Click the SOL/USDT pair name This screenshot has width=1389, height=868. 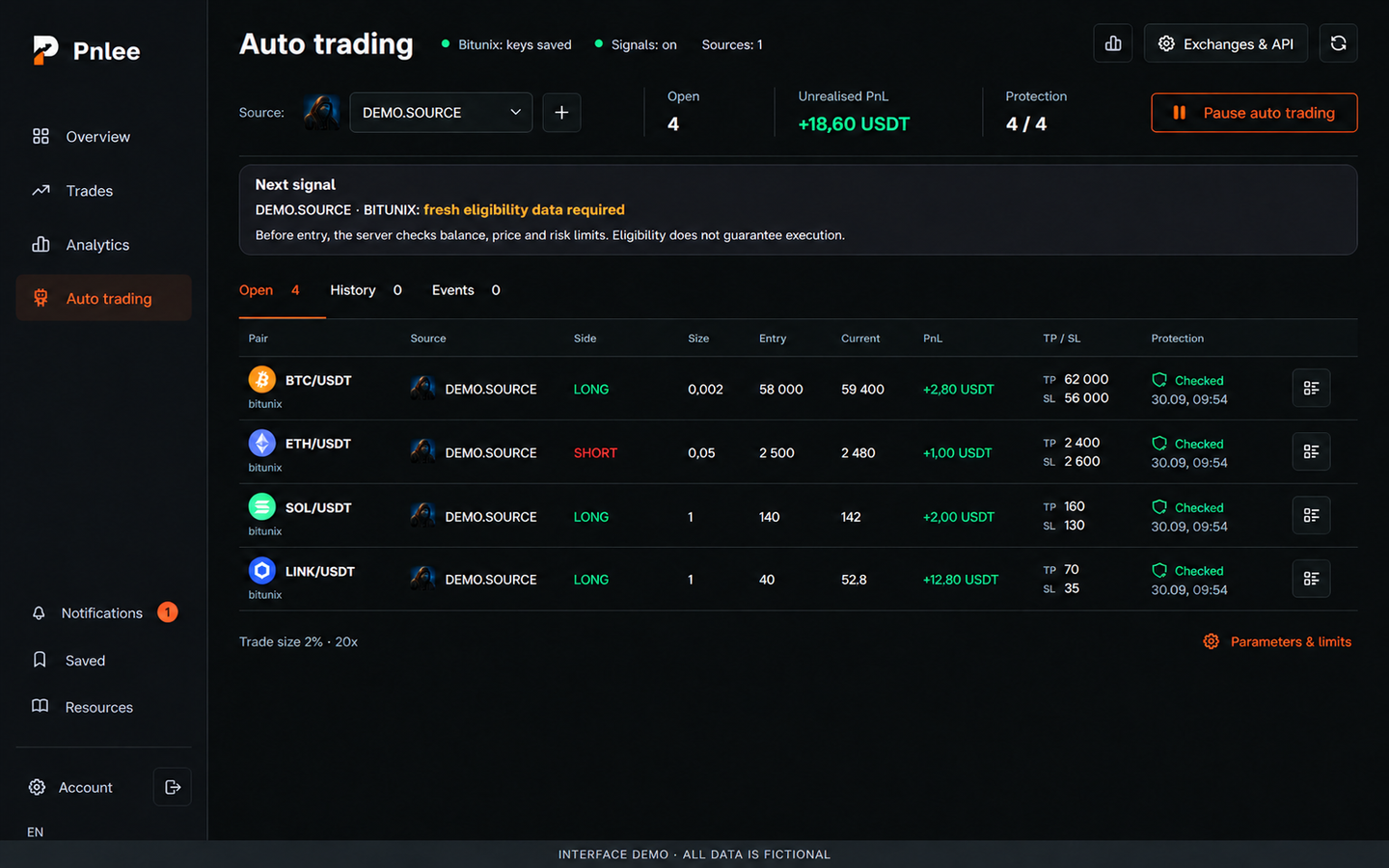coord(318,507)
